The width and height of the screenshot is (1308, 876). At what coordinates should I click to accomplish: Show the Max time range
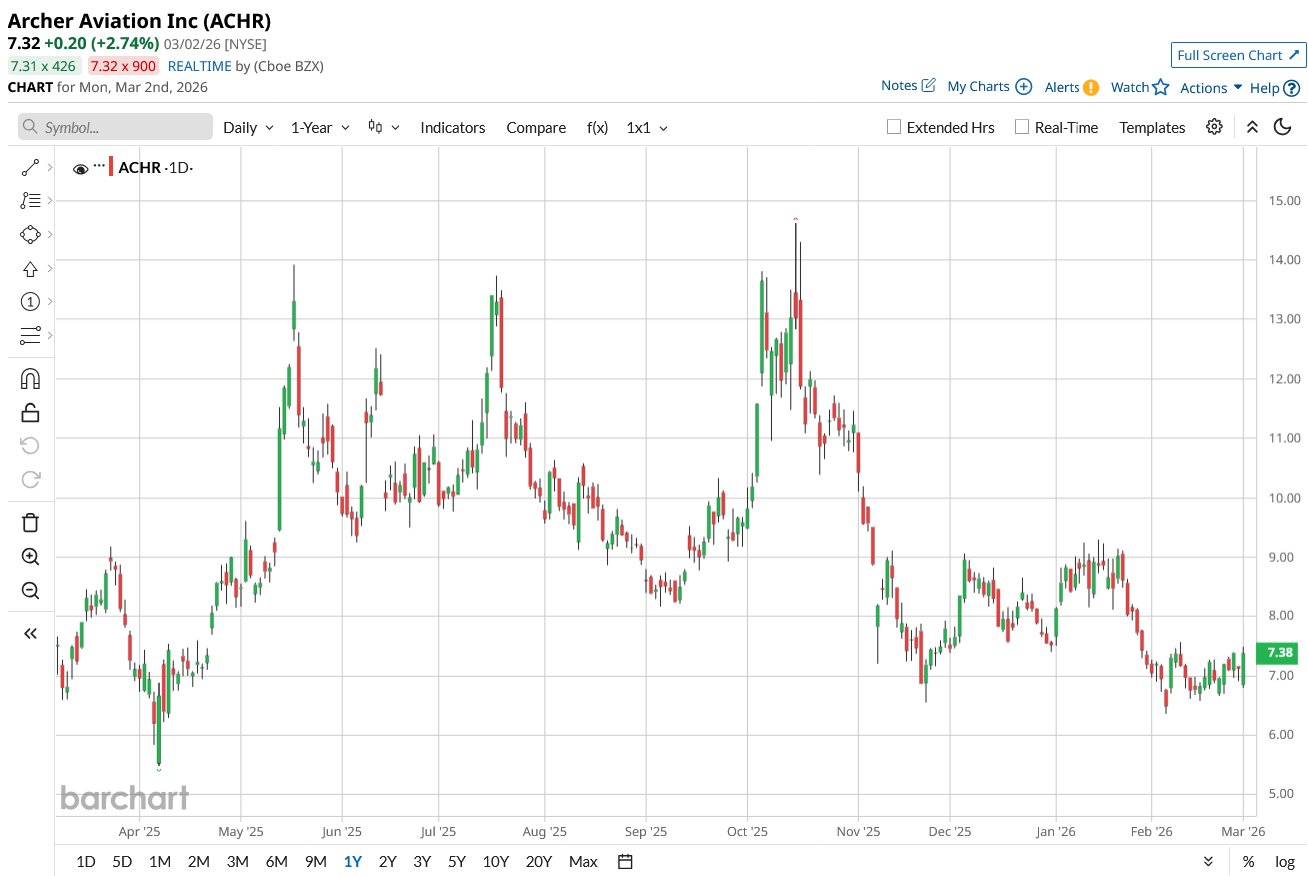tap(583, 861)
